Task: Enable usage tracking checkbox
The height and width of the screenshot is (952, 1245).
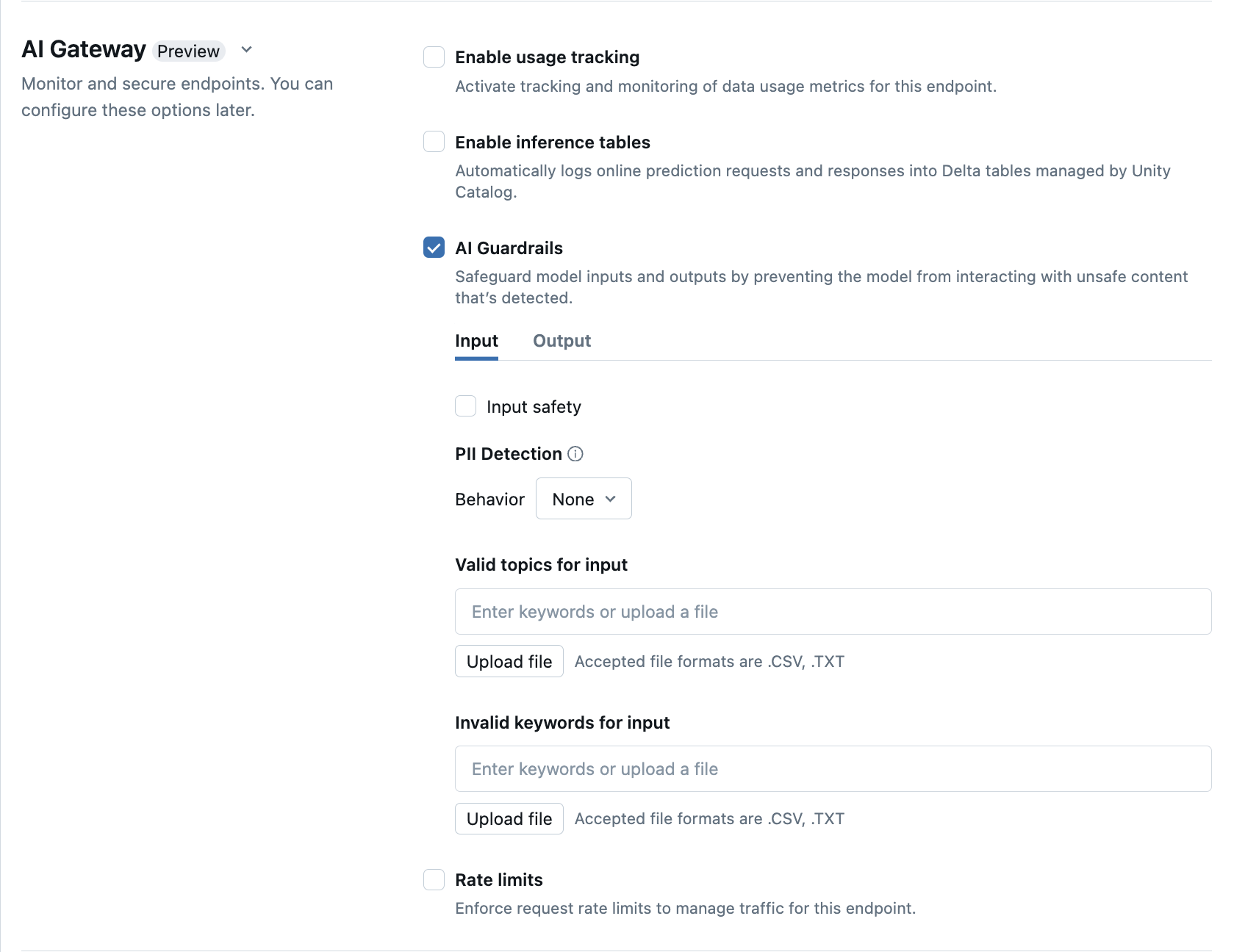Action: pos(434,57)
